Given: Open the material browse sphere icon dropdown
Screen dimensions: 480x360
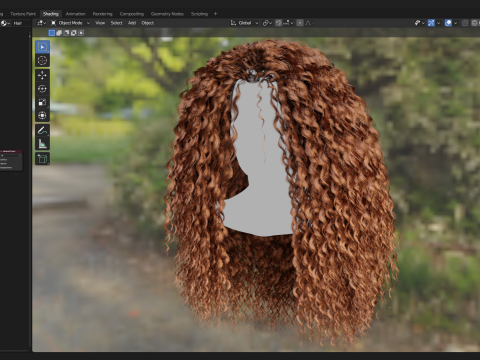Looking at the screenshot, I should pyautogui.click(x=5, y=23).
